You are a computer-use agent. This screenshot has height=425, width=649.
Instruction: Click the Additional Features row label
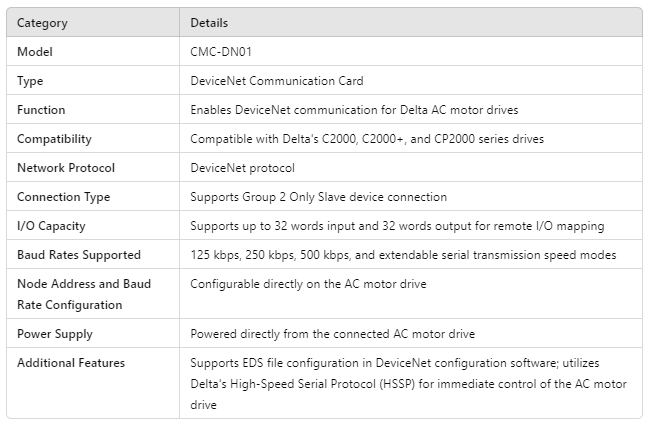(71, 363)
